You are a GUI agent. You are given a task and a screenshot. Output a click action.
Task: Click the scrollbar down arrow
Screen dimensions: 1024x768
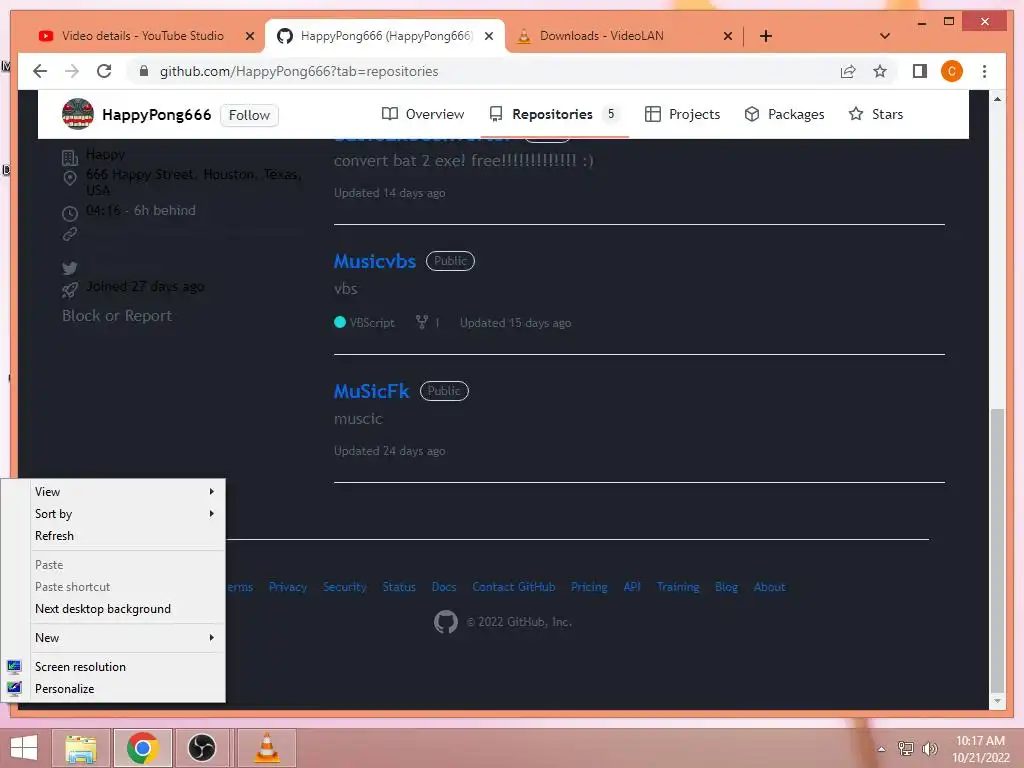click(x=997, y=701)
